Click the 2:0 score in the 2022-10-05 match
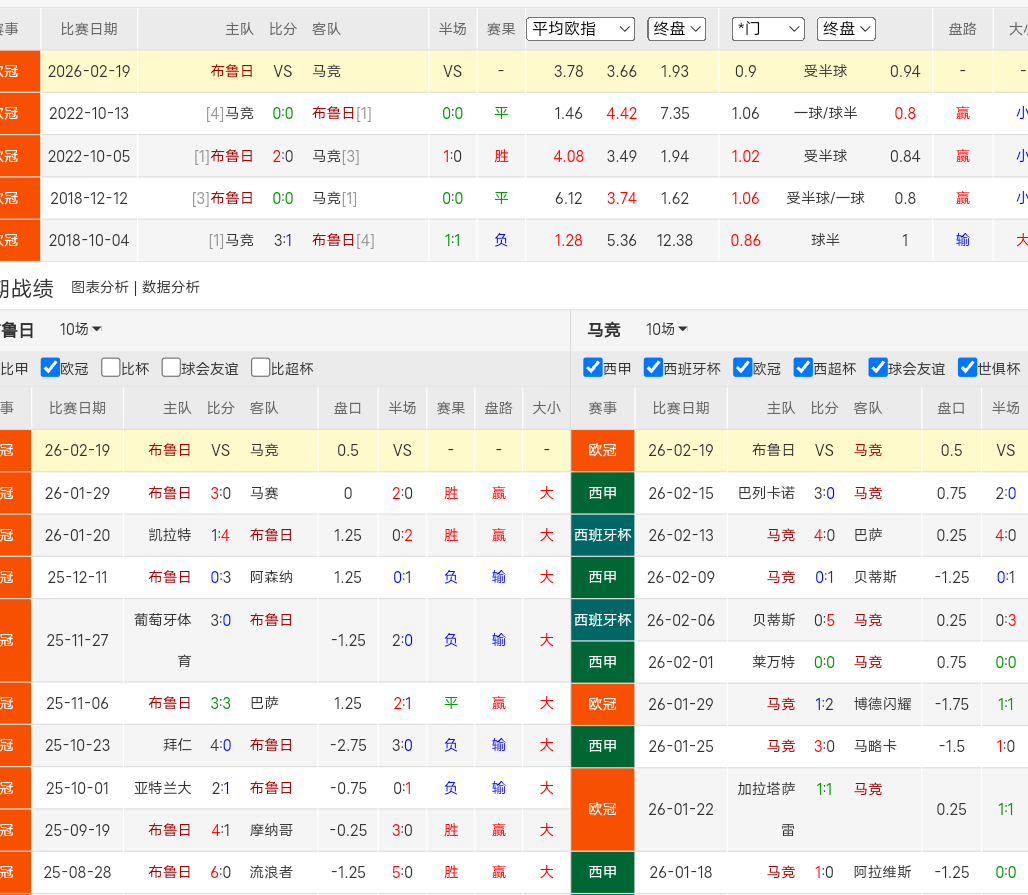Image resolution: width=1028 pixels, height=895 pixels. (x=283, y=156)
